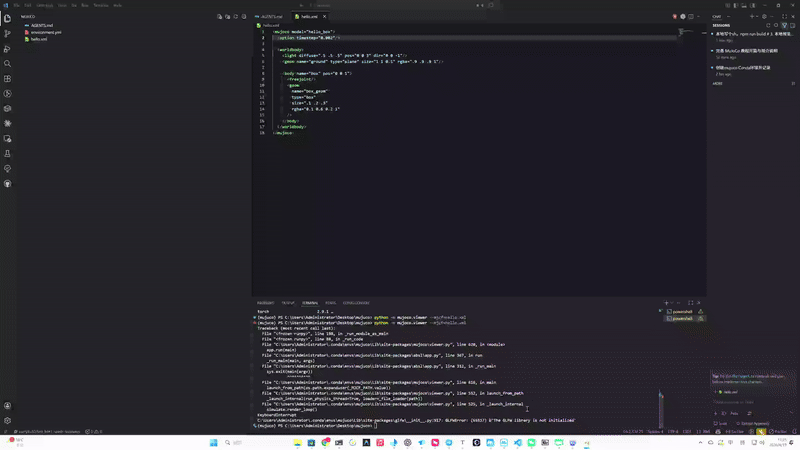
Task: Select the second powershell terminal entry
Action: coord(682,319)
